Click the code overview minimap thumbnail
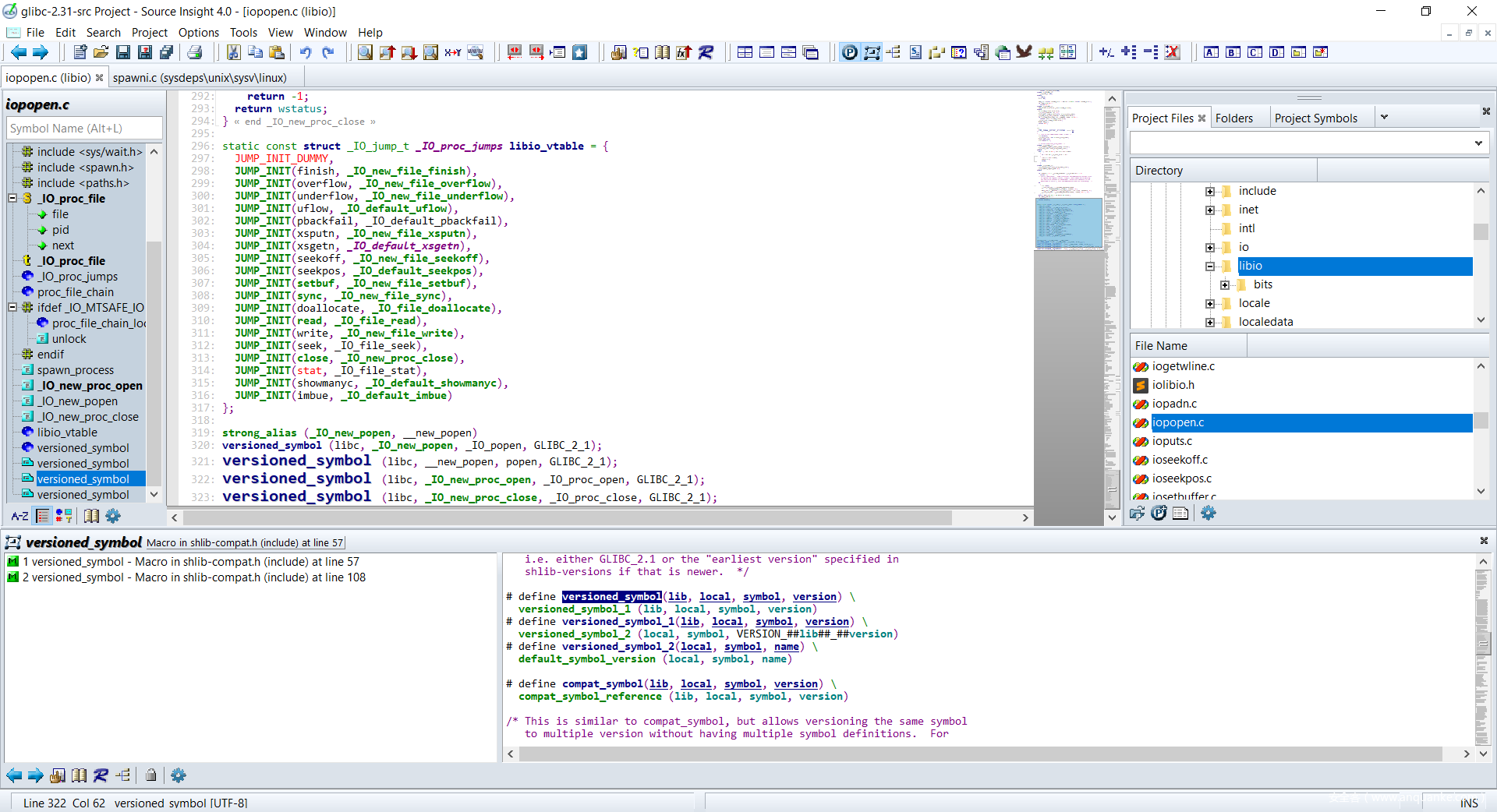 tap(1068, 223)
